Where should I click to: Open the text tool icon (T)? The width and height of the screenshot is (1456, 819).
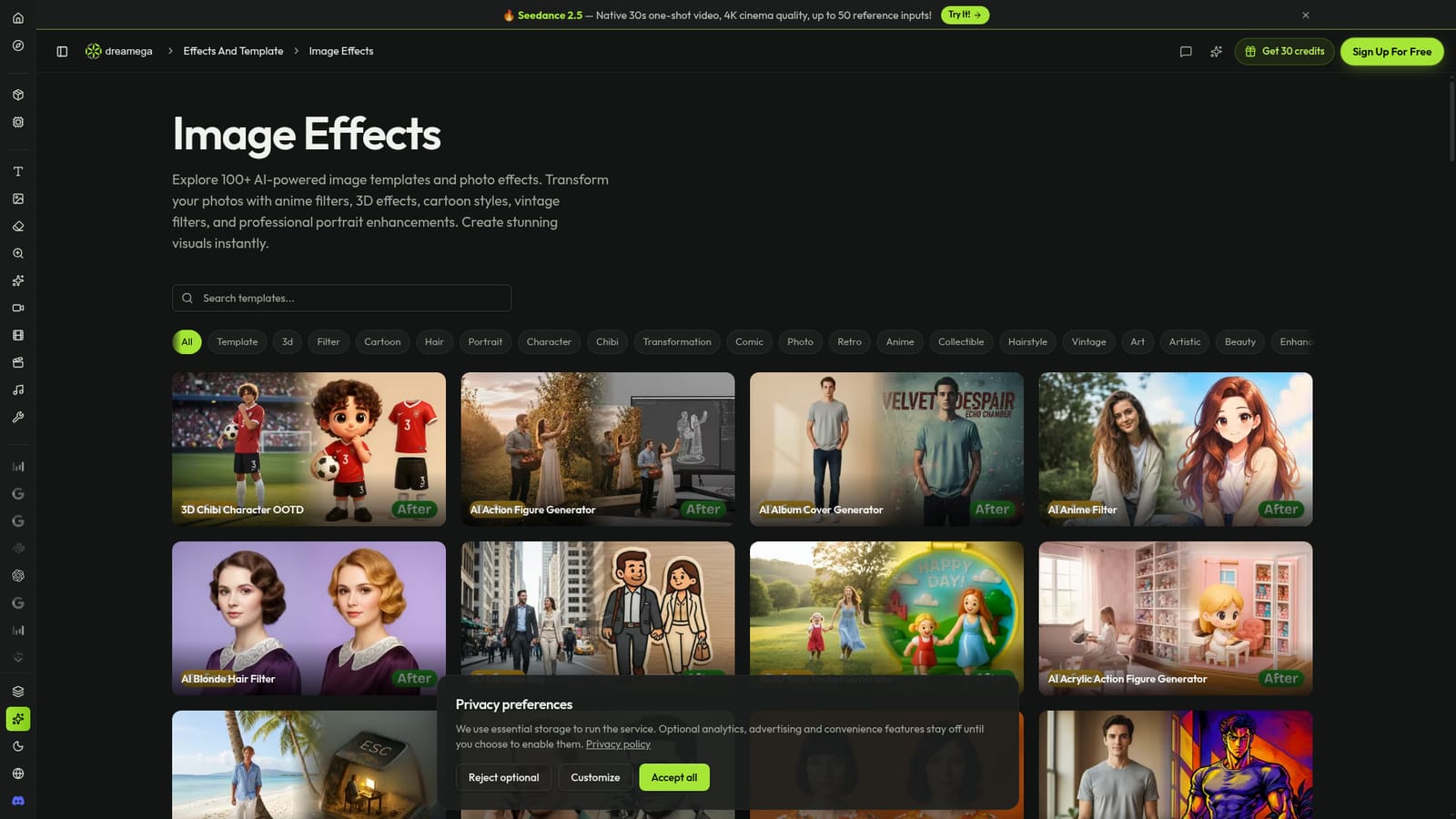[18, 171]
